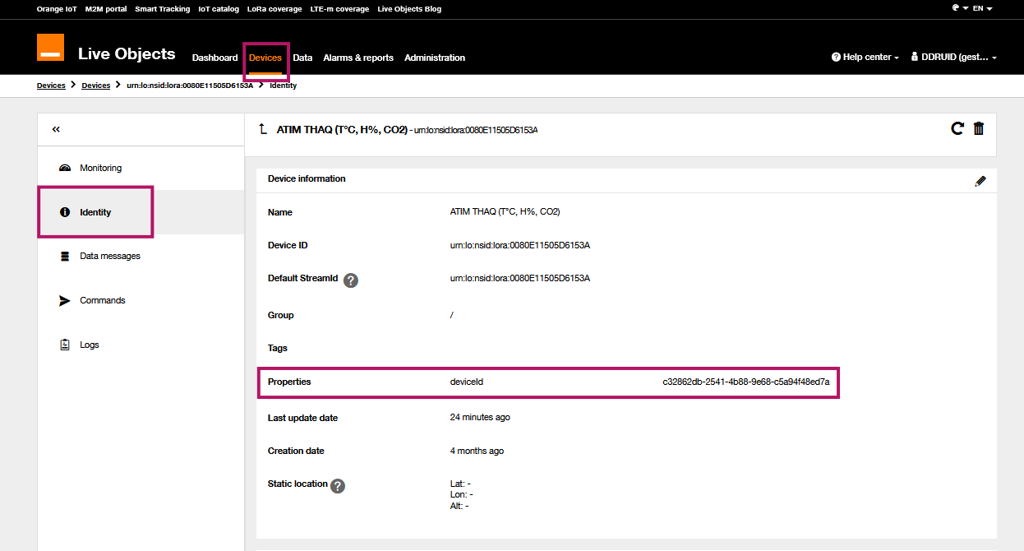This screenshot has width=1024, height=551.
Task: Open the Alarms & reports tab
Action: [x=358, y=57]
